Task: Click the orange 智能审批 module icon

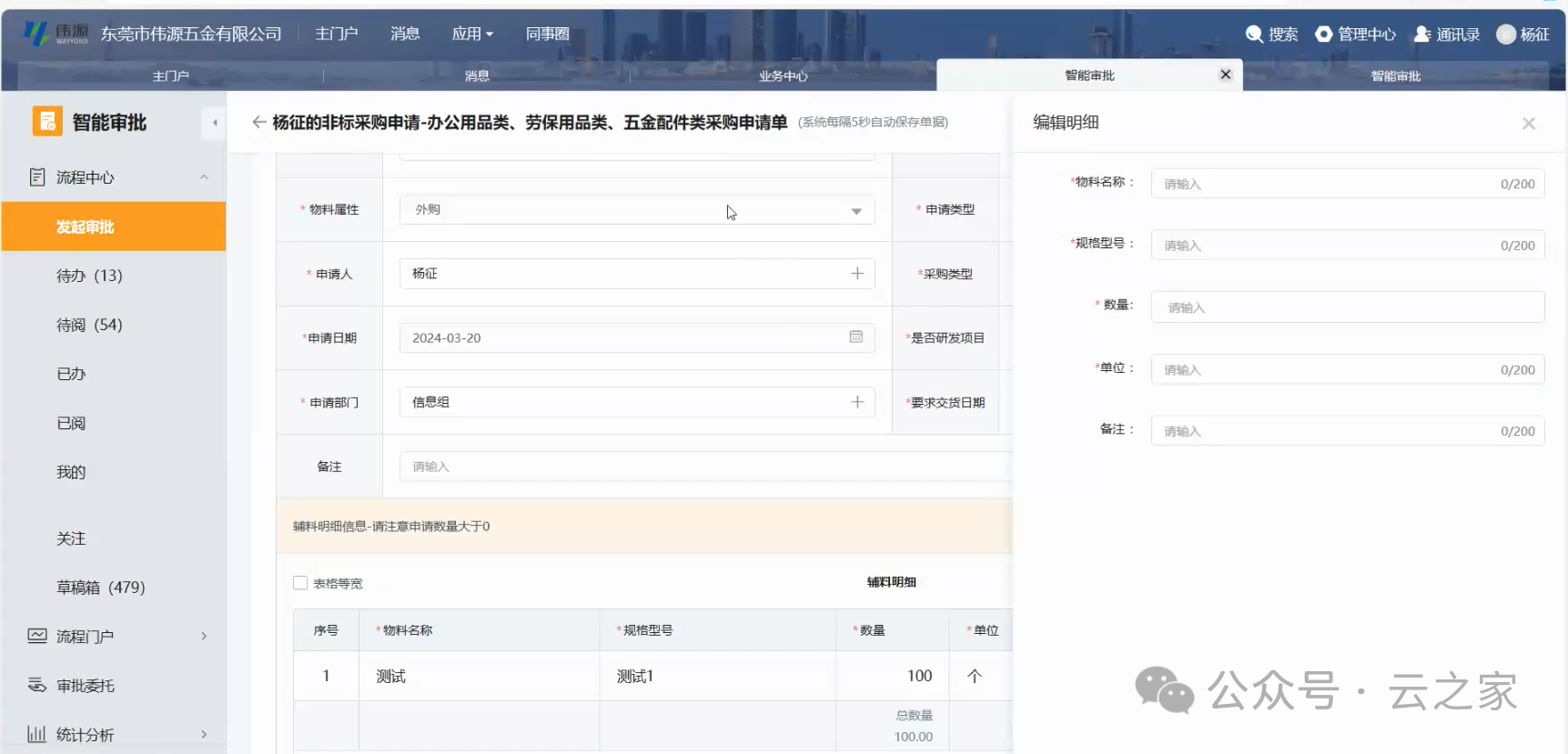Action: (47, 121)
